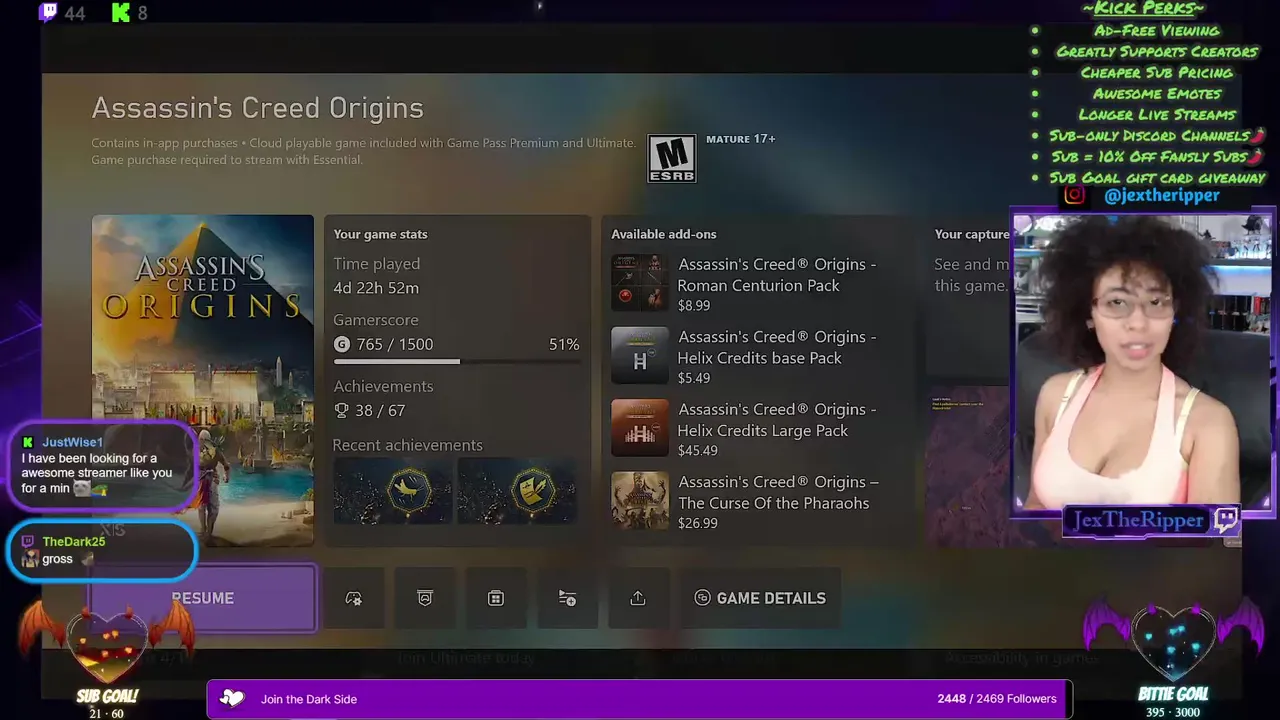Click the 'Your game stats' heading
This screenshot has height=720, width=1280.
[x=380, y=234]
